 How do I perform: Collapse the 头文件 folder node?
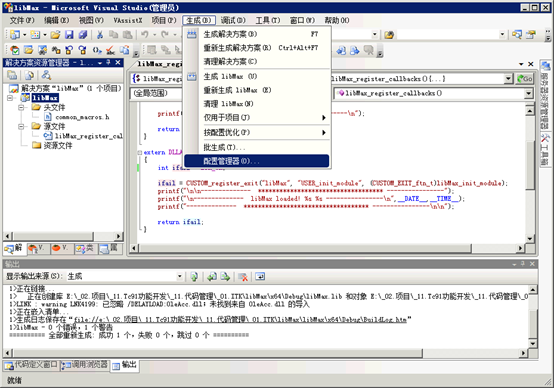click(21, 107)
